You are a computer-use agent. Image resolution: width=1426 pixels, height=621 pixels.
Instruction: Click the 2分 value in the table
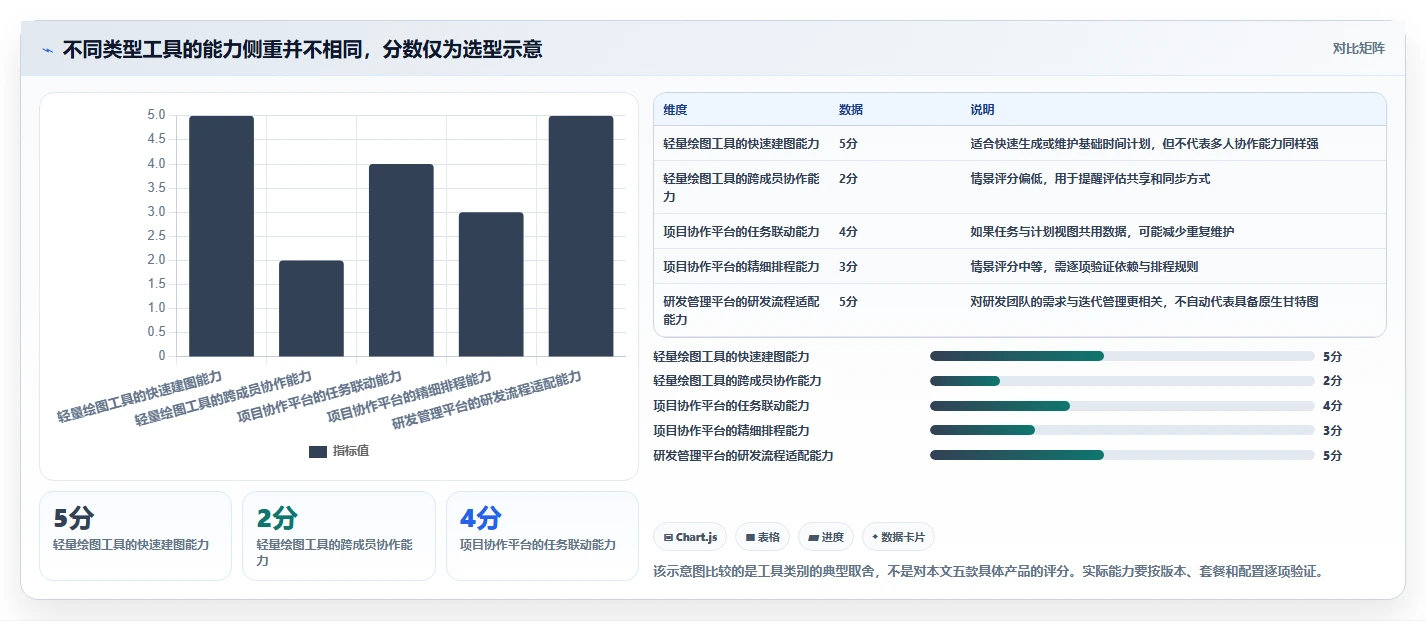tap(848, 179)
